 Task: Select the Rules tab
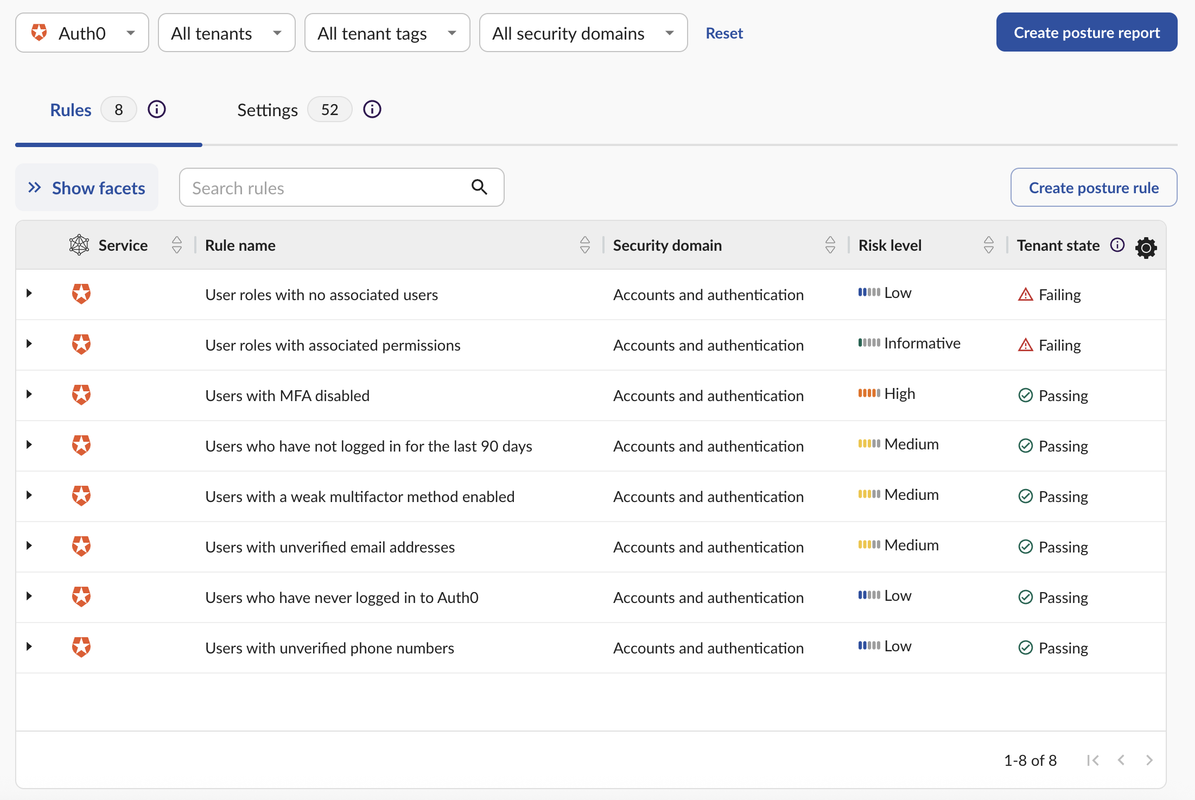coord(71,110)
